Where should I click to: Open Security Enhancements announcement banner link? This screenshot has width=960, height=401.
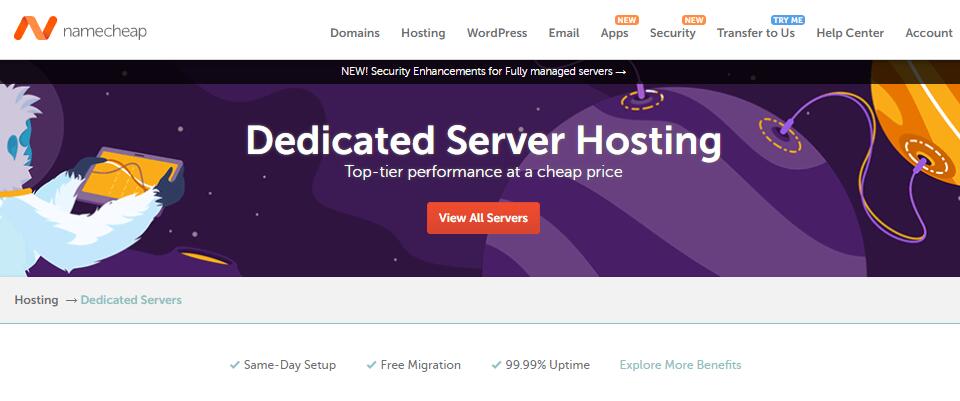(x=484, y=72)
